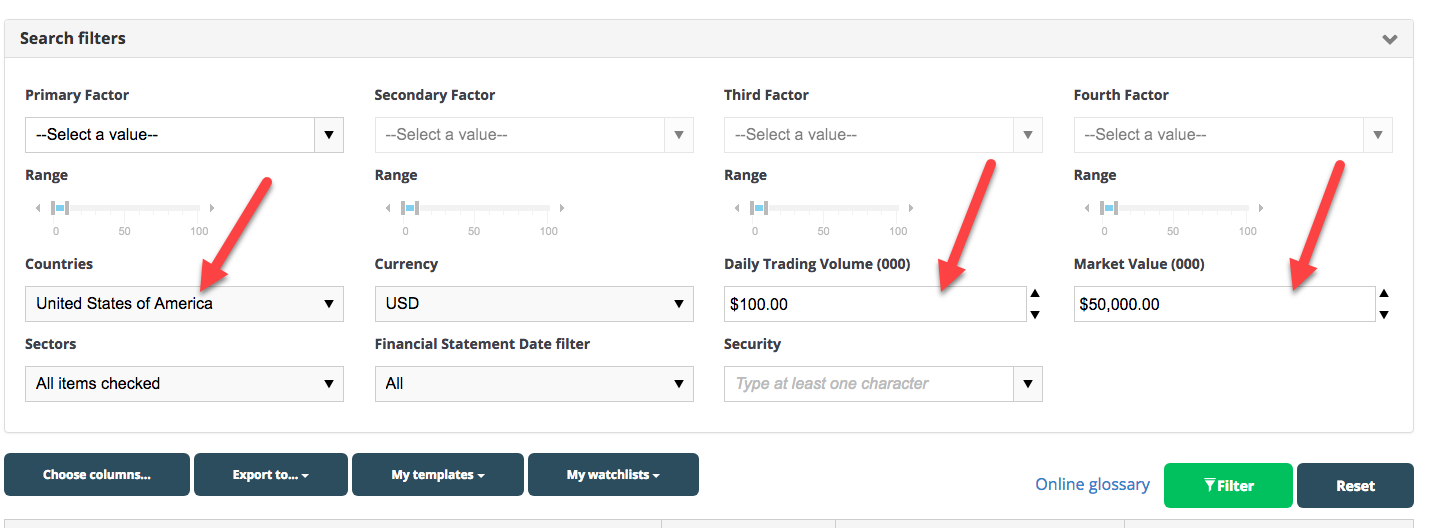Open the Security field dropdown arrow
1429x528 pixels.
click(1028, 384)
